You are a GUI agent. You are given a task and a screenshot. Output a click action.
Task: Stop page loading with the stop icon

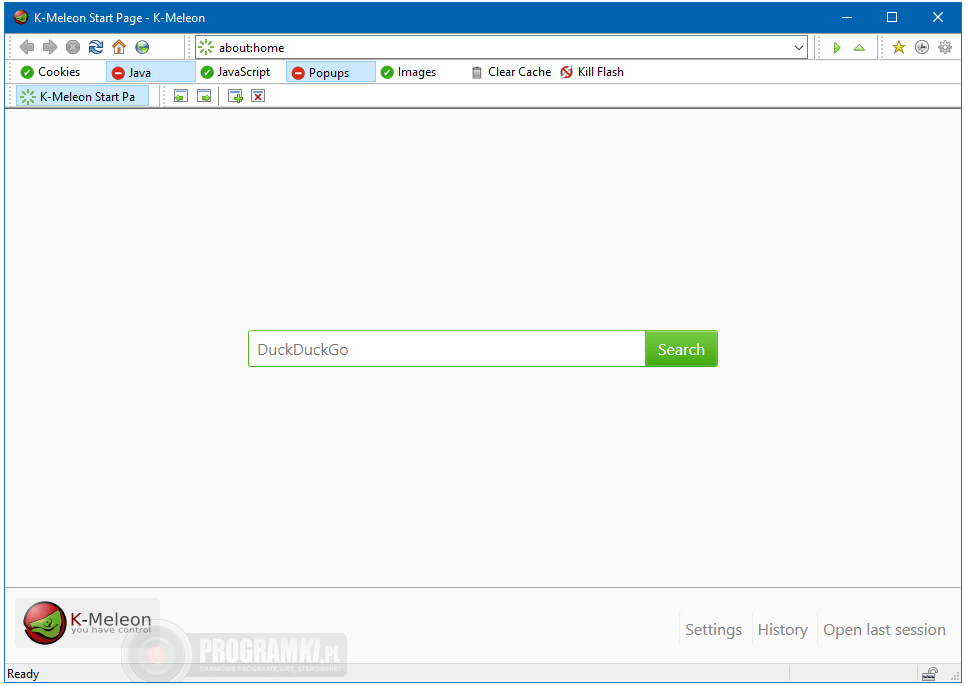point(73,47)
